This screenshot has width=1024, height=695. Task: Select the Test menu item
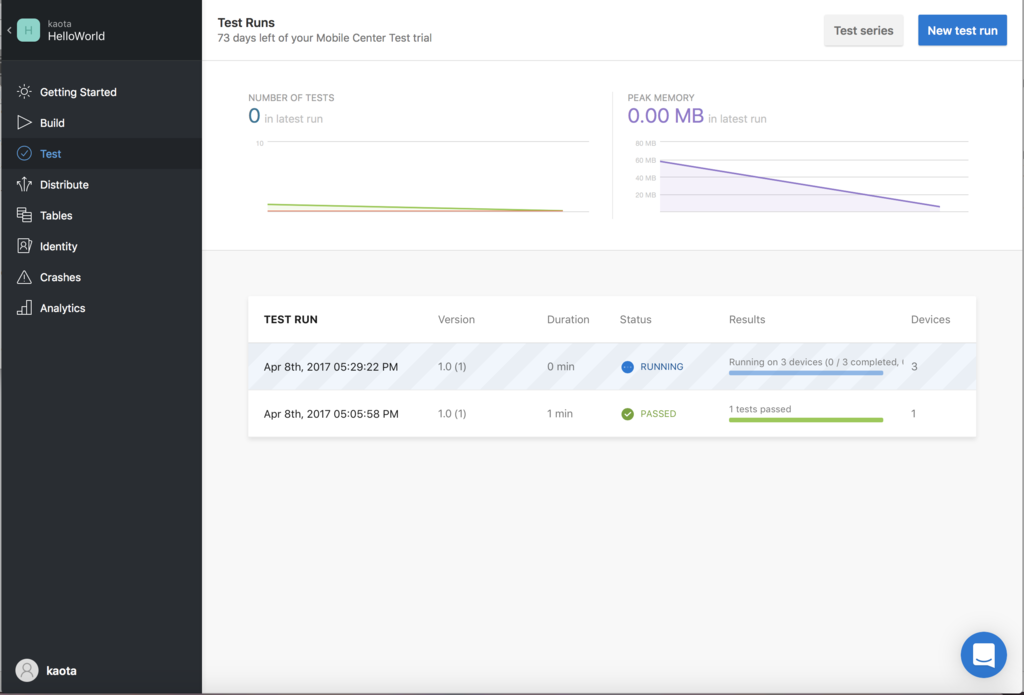101,154
